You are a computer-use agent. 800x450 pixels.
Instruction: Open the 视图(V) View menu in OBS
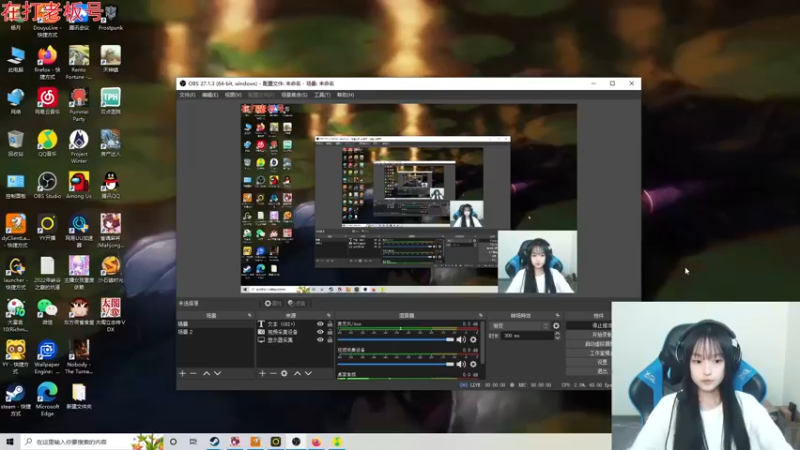point(233,95)
